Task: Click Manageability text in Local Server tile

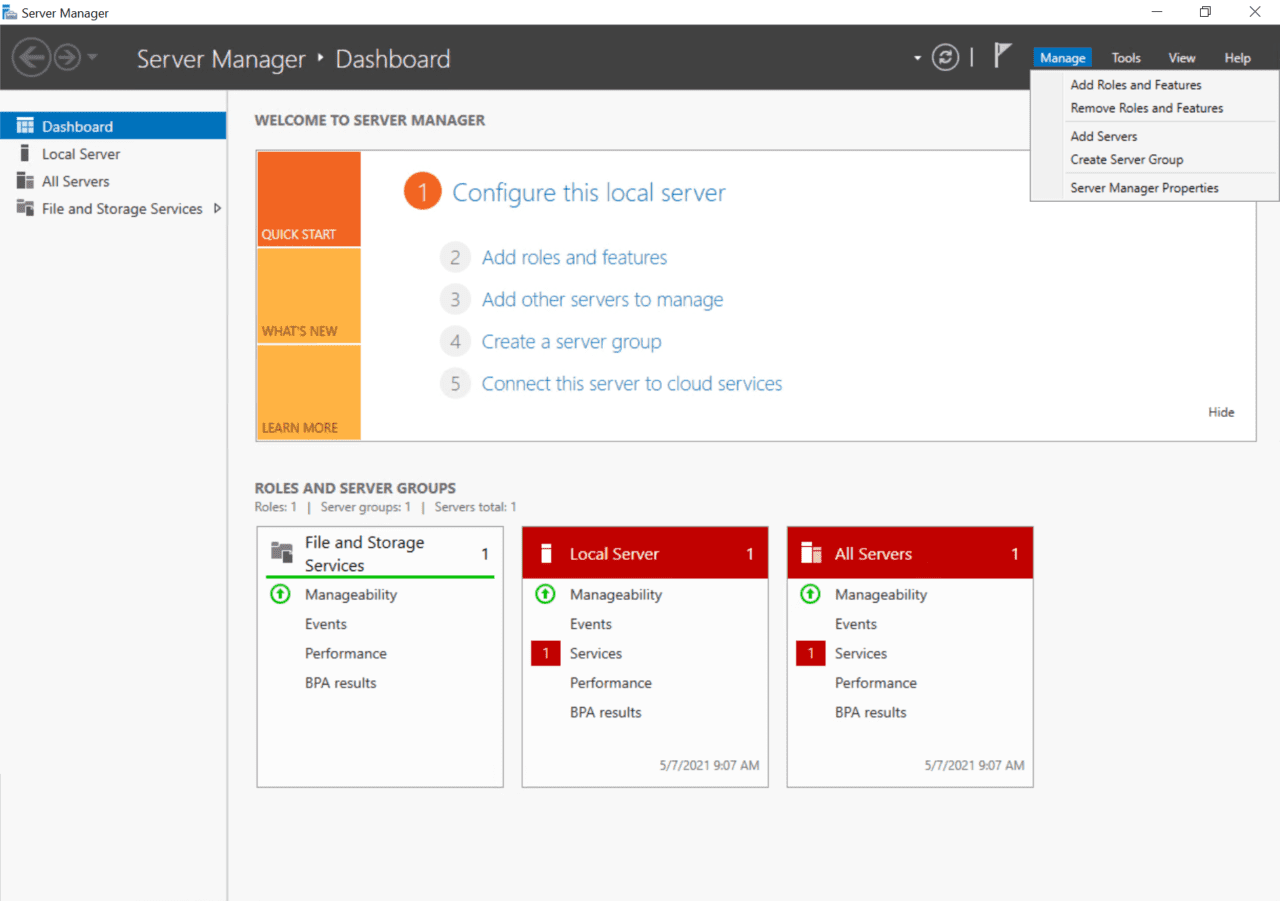Action: 616,594
